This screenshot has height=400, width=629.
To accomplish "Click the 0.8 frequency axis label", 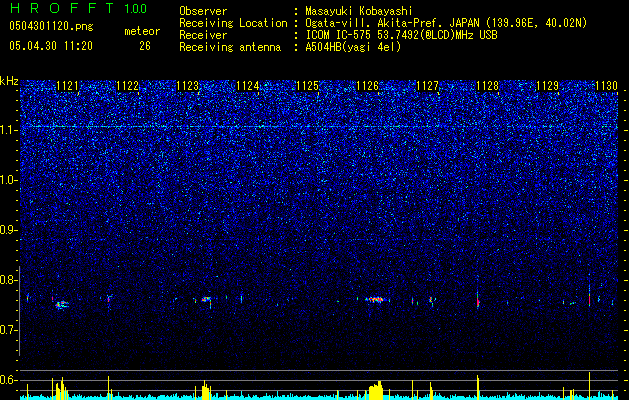I will pyautogui.click(x=8, y=280).
